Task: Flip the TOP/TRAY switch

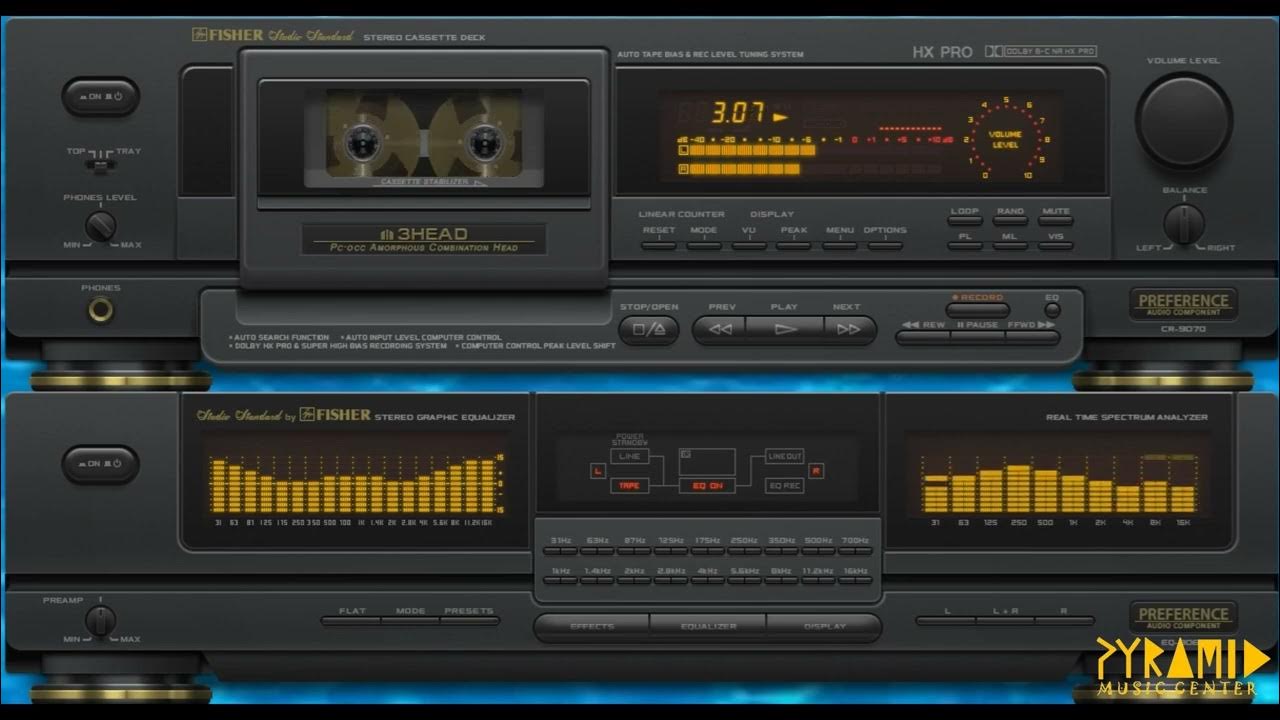Action: 100,163
